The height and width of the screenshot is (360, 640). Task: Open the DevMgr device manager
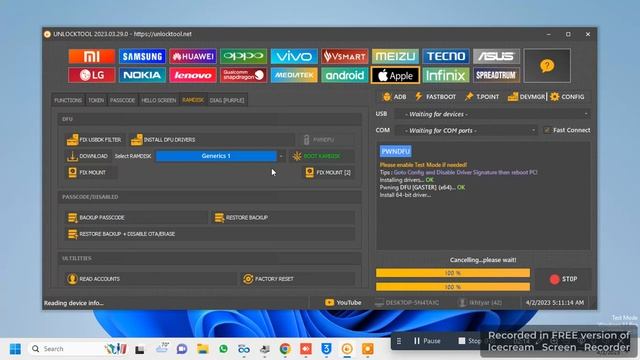point(526,97)
